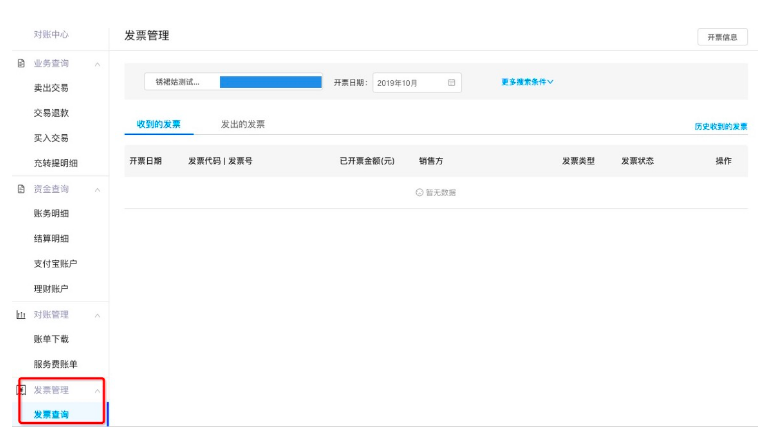Open the calendar icon in 开票日期 field
Screen dimensions: 764x431
(x=451, y=83)
